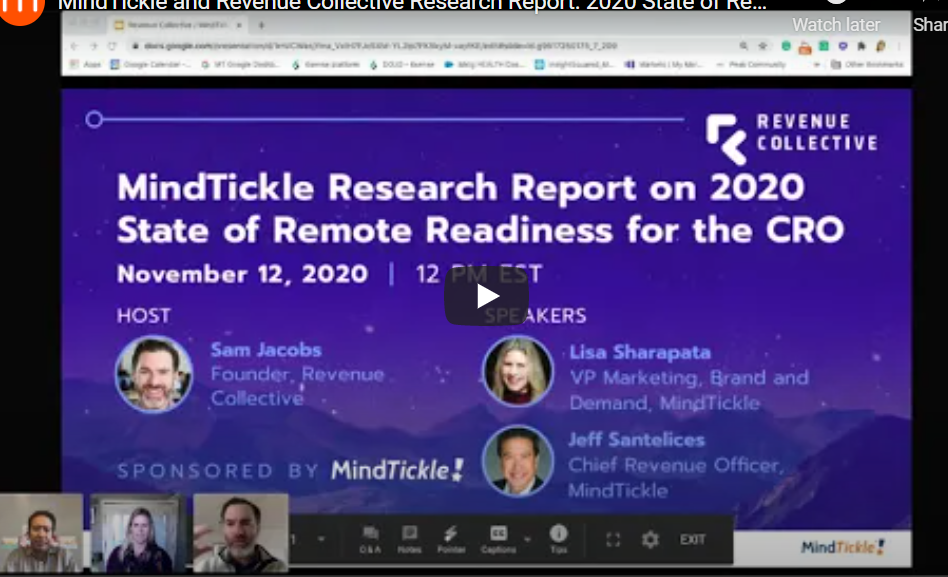Expand the Captions dropdown arrow
948x577 pixels.
(x=527, y=540)
